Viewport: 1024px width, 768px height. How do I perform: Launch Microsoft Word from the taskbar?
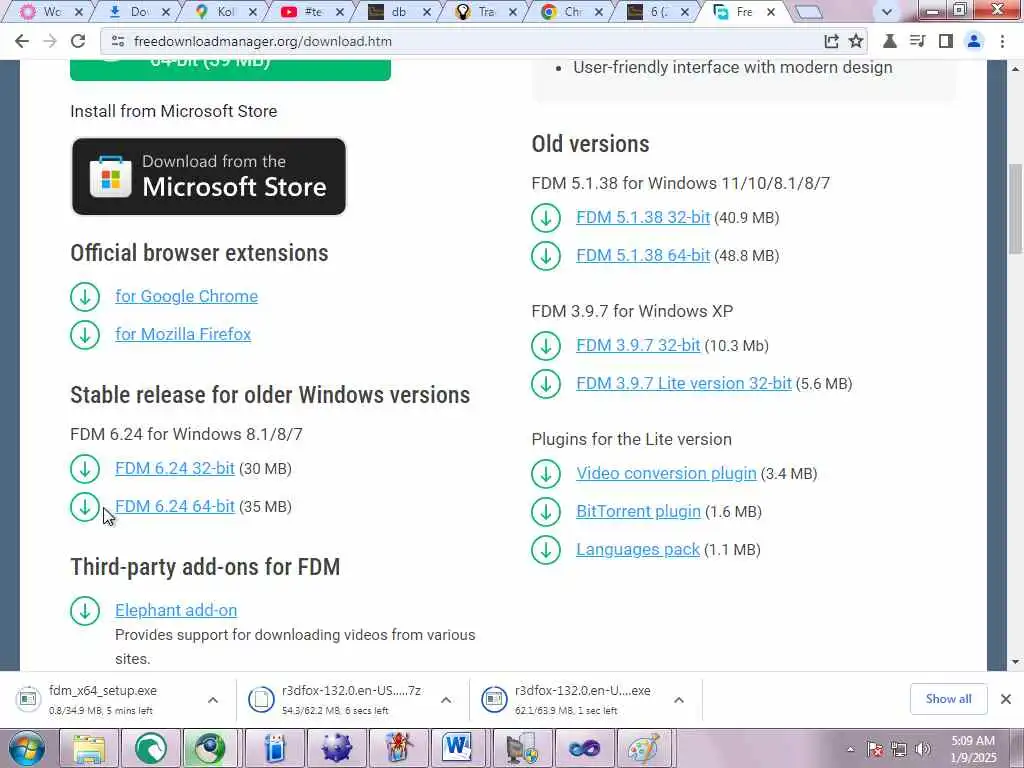click(x=456, y=748)
